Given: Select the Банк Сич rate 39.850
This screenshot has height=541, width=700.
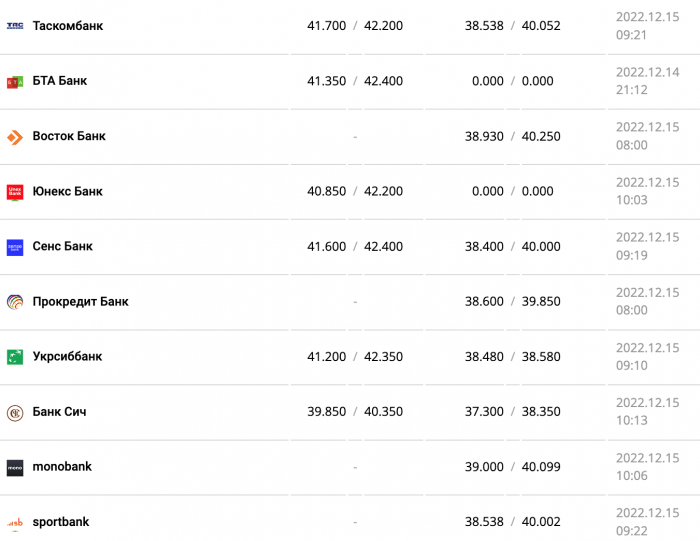Looking at the screenshot, I should [326, 412].
